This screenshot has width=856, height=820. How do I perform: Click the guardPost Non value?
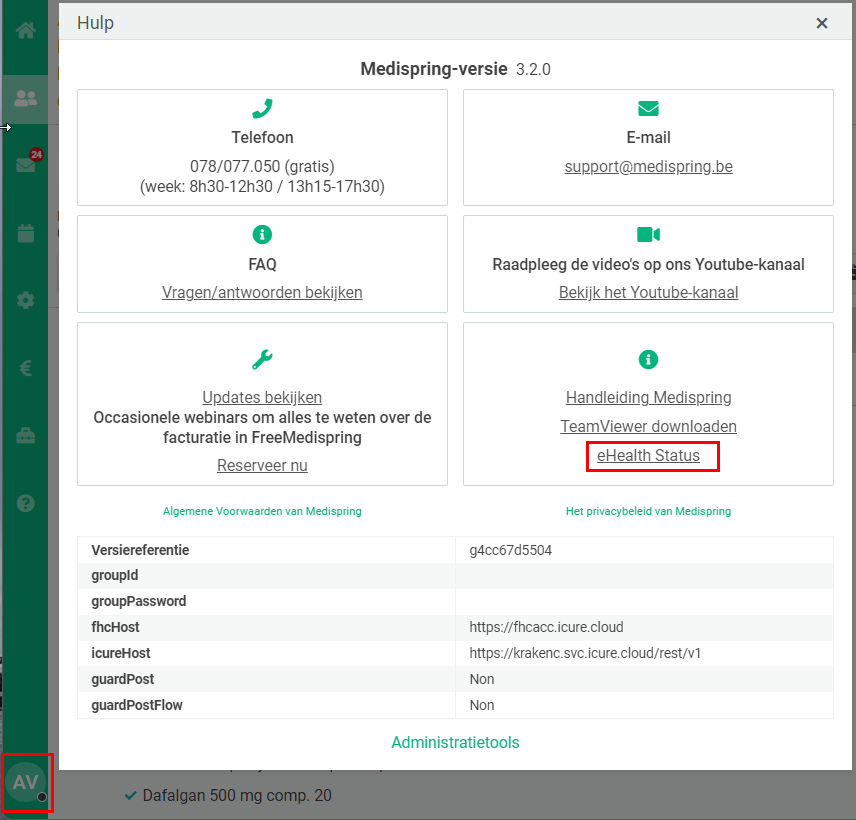click(482, 680)
